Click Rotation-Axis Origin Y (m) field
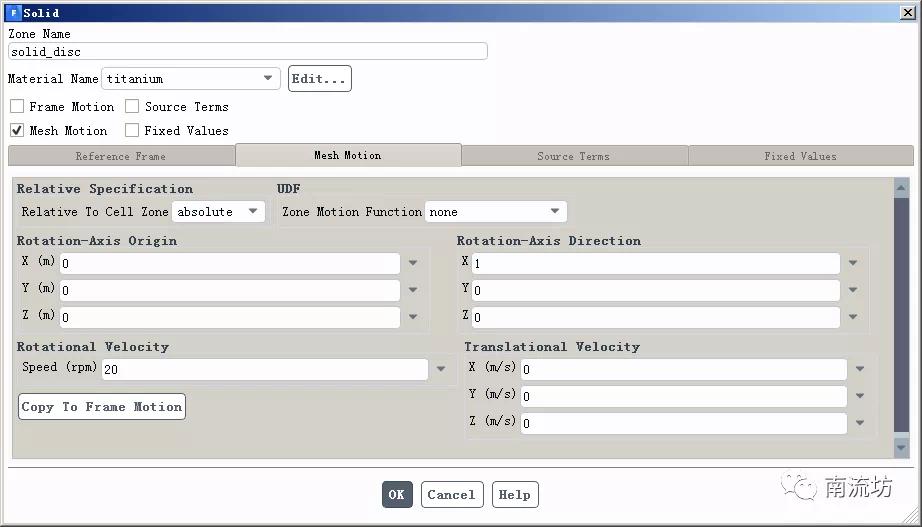This screenshot has width=922, height=527. pos(230,291)
